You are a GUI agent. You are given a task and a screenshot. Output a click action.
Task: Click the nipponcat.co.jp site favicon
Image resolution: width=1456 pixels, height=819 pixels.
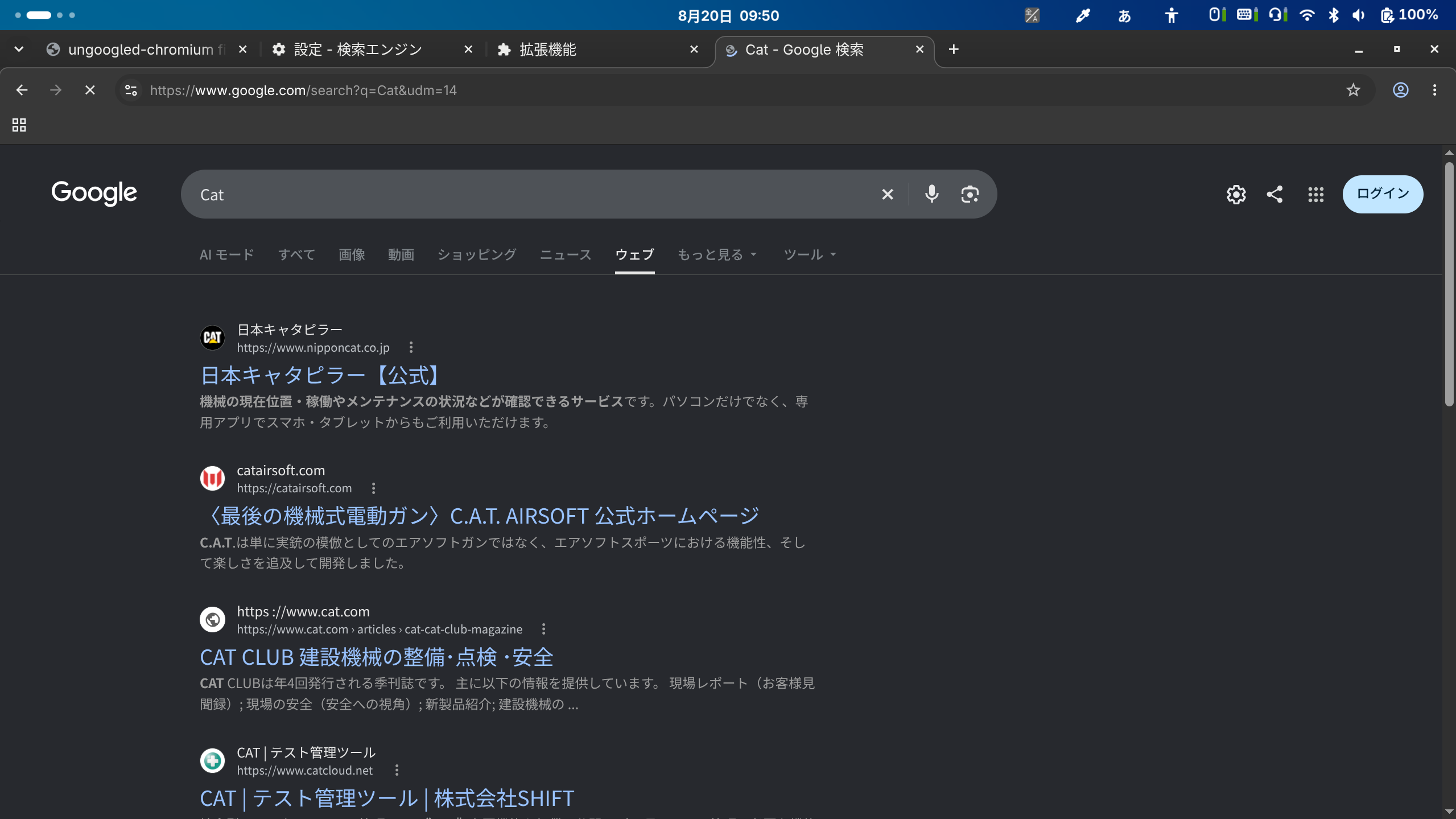click(212, 338)
